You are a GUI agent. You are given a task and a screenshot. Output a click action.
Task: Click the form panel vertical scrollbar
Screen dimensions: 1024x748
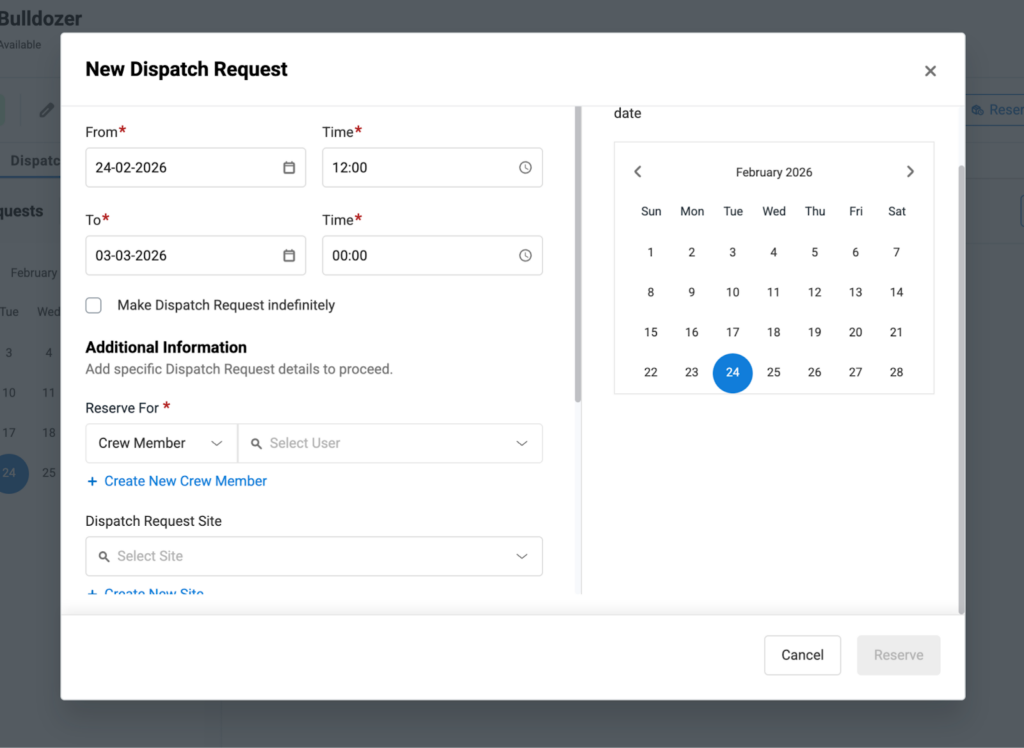[x=577, y=255]
